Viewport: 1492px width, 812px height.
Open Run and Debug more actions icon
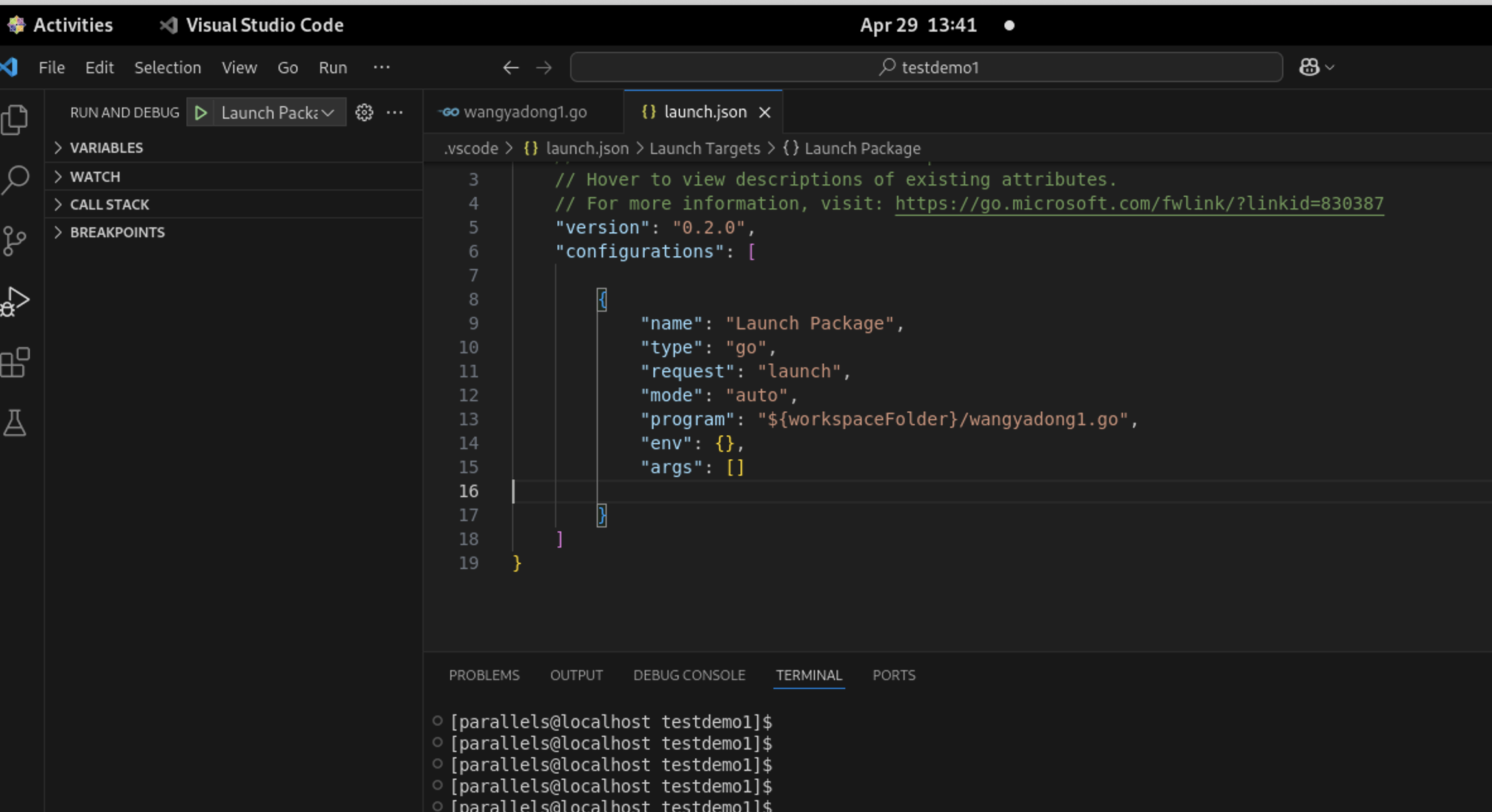[395, 112]
